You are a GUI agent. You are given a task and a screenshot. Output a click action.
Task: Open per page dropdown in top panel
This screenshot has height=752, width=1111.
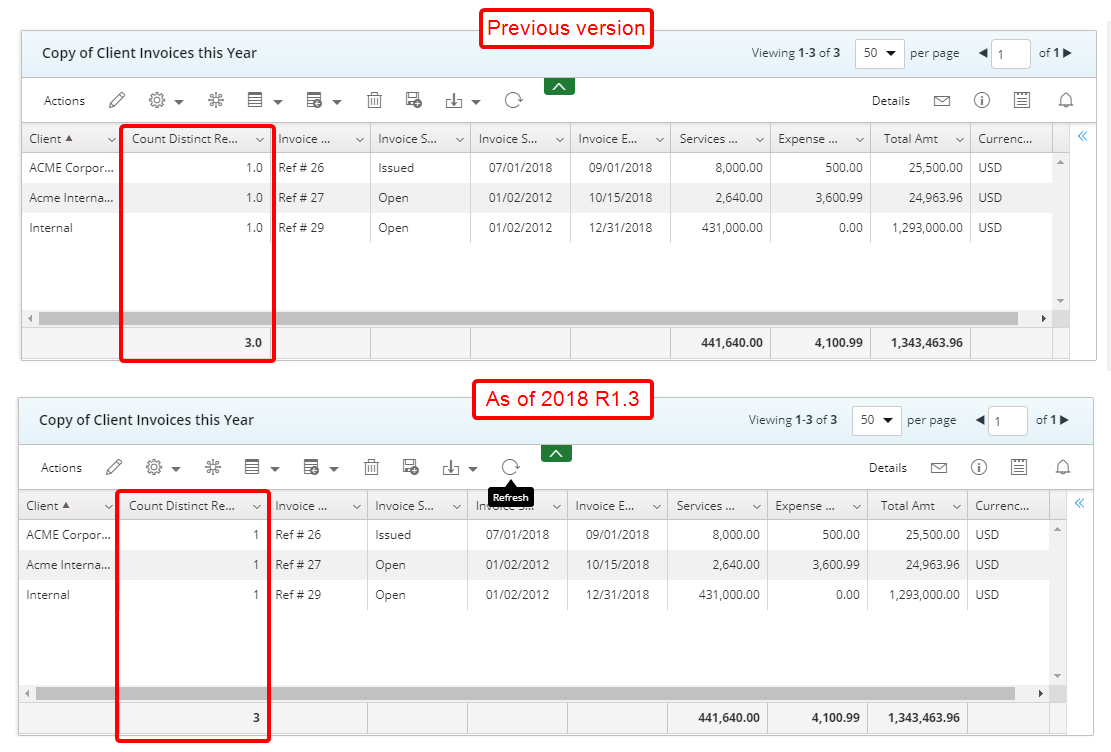[879, 53]
